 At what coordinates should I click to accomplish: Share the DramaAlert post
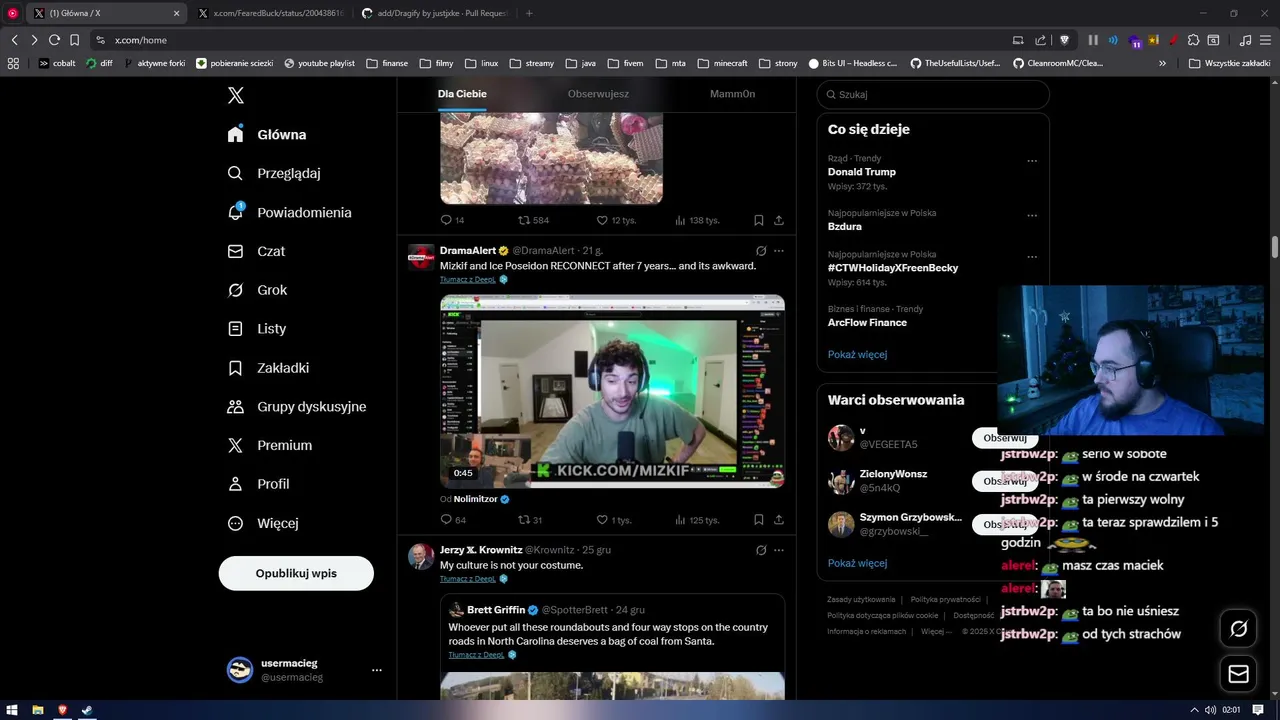coord(779,520)
